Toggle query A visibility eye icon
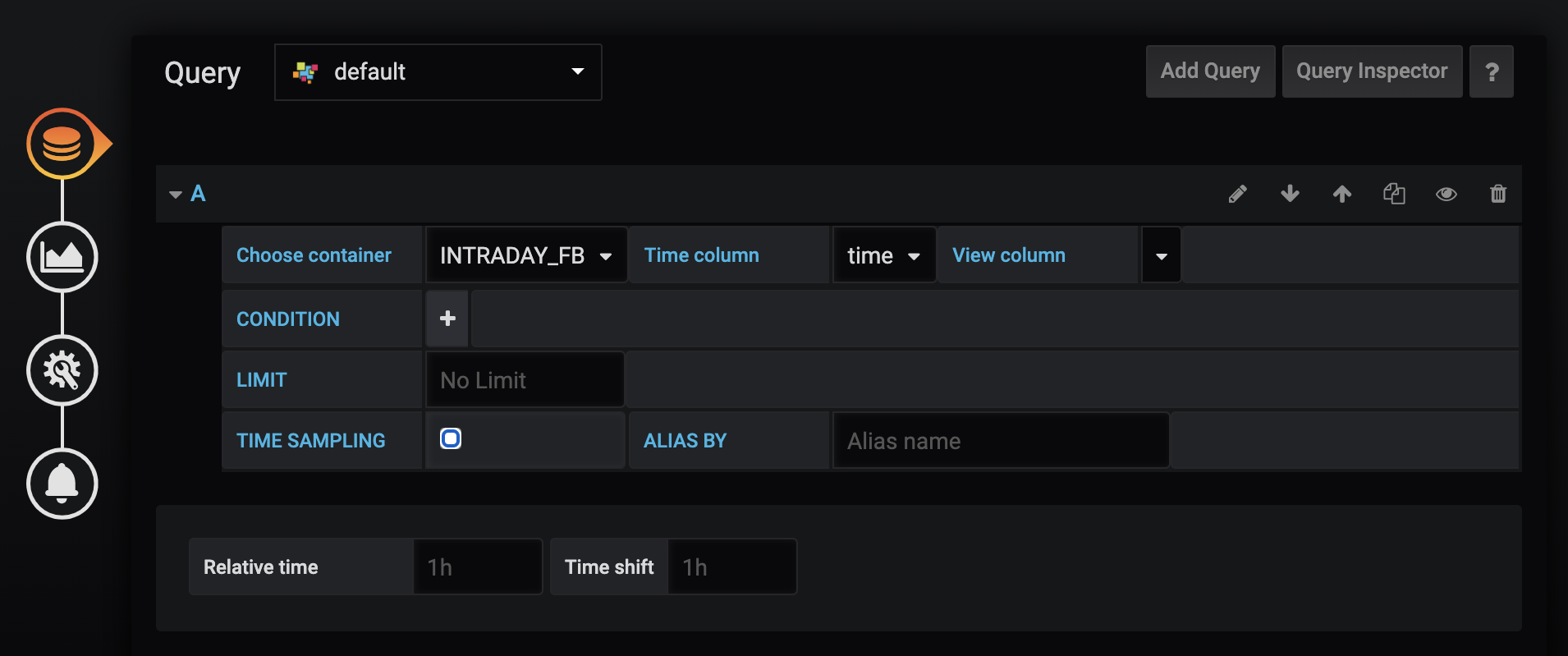 [1447, 194]
